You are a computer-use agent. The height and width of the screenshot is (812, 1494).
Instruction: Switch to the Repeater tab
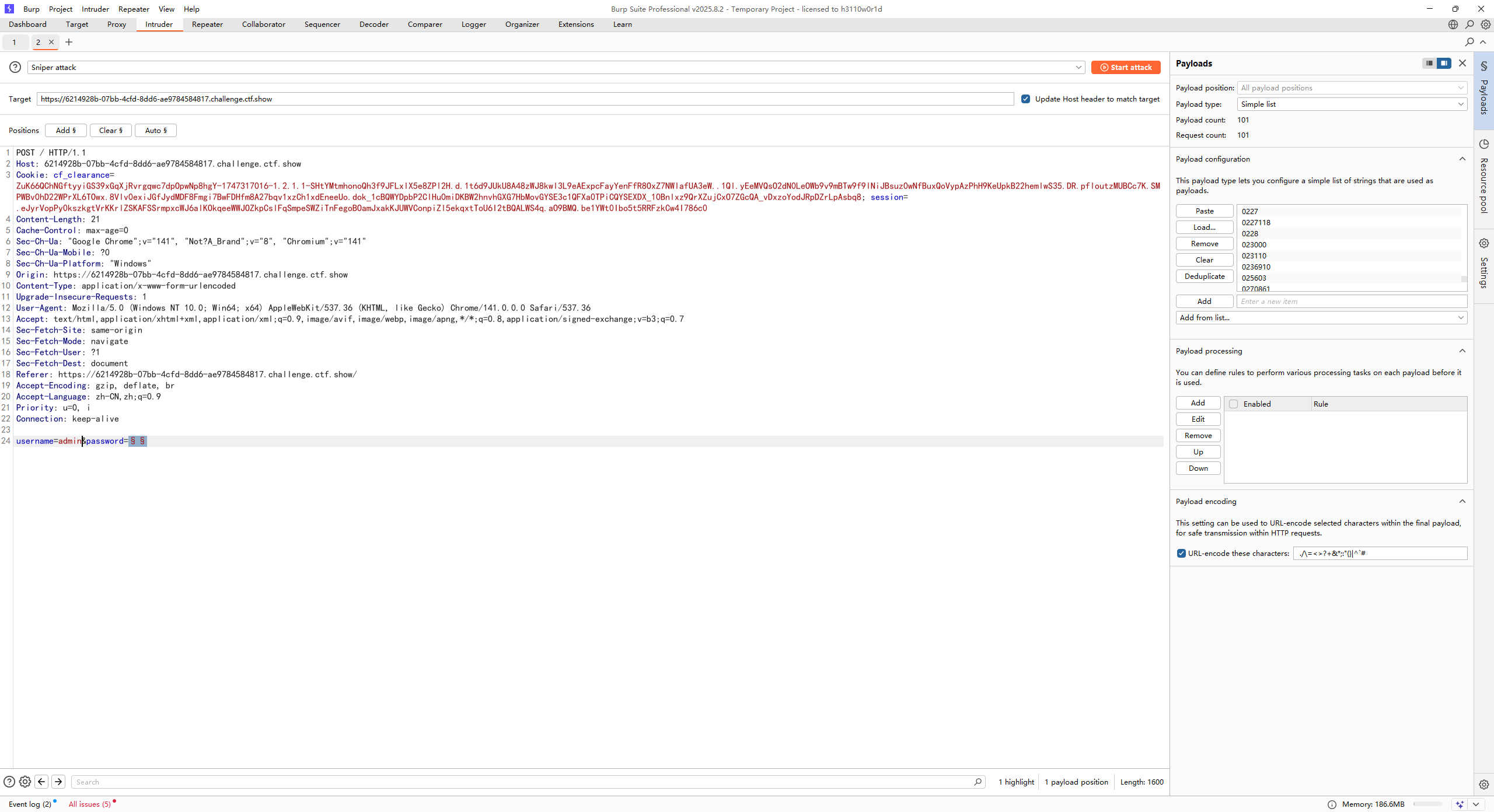(207, 24)
